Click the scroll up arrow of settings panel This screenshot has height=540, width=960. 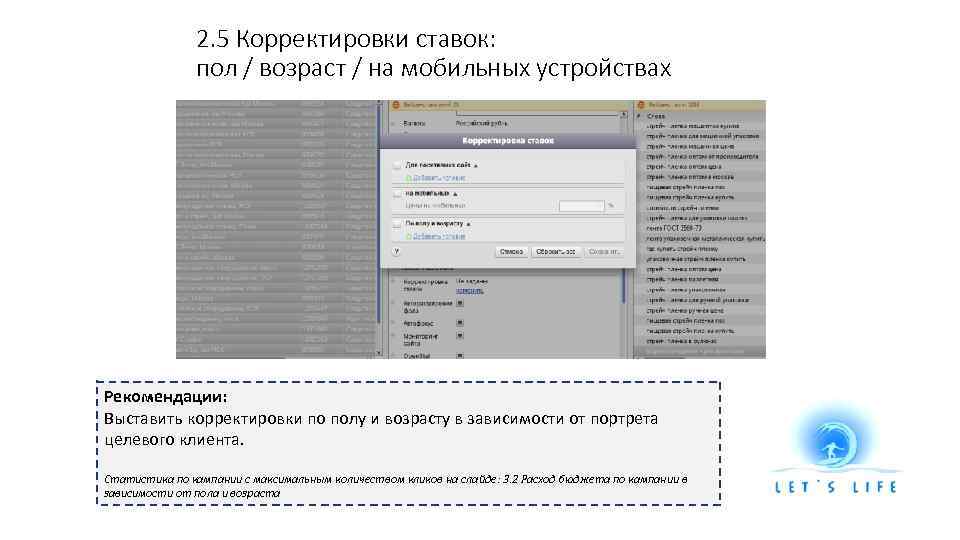point(624,114)
